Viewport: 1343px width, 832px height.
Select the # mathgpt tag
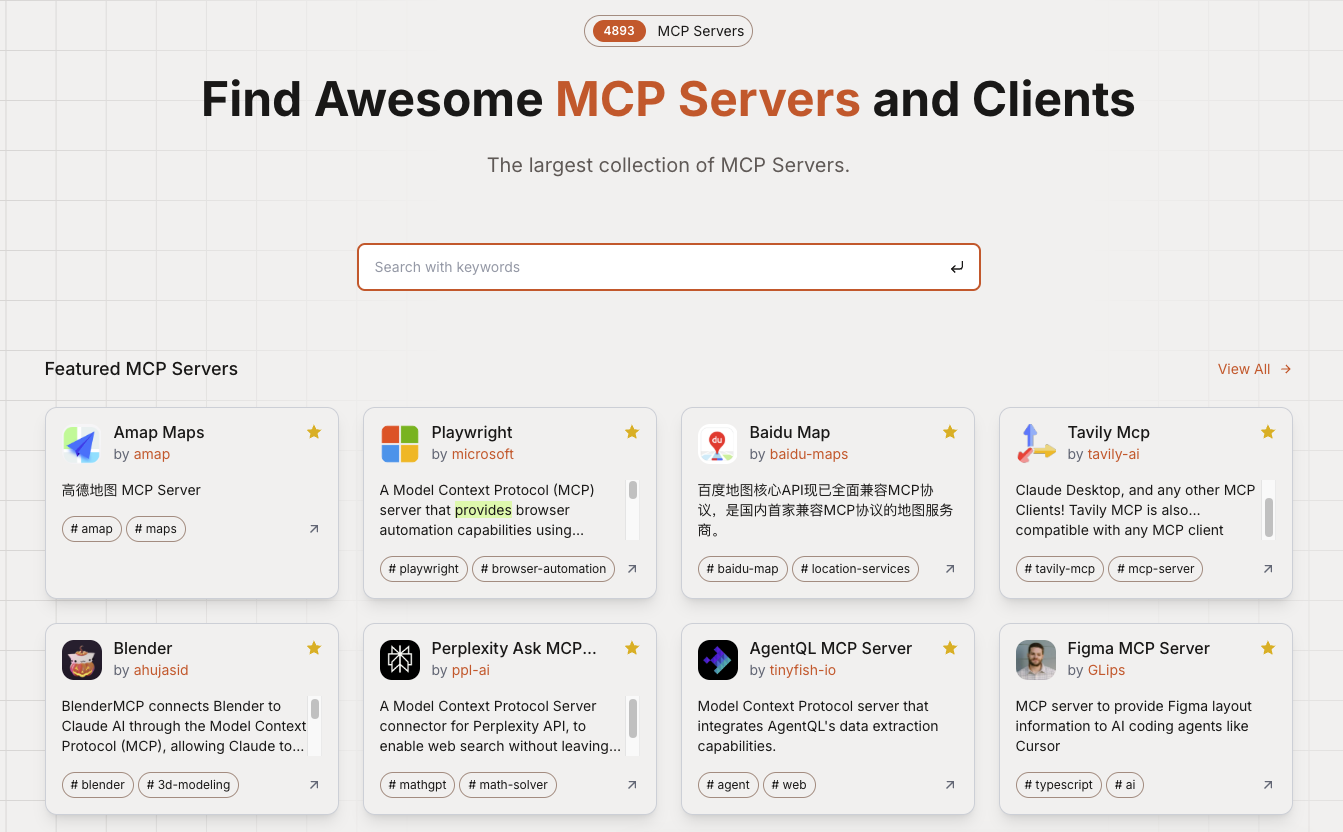click(417, 785)
